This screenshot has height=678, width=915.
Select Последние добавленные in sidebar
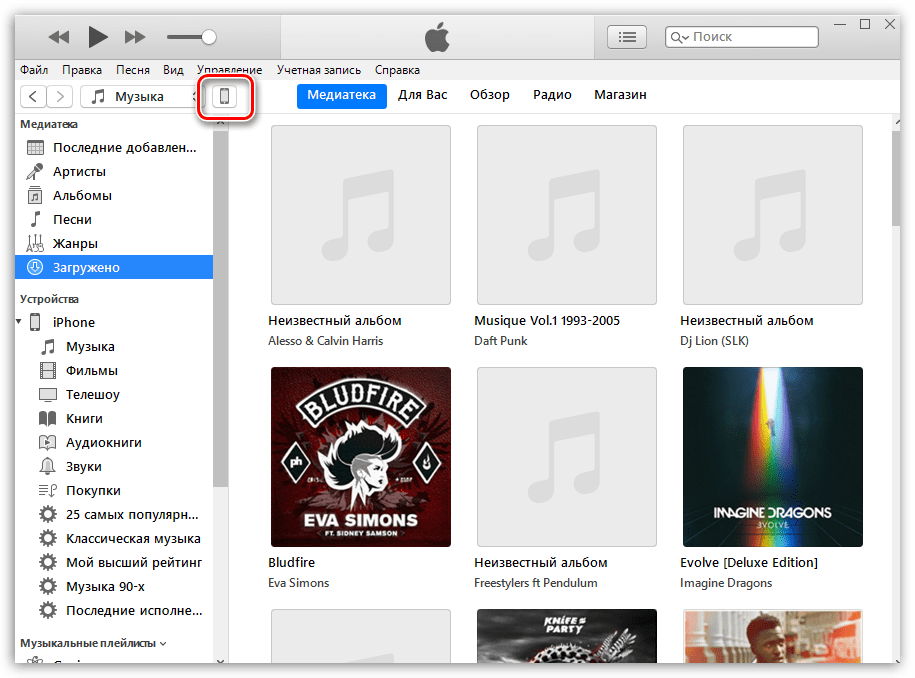click(114, 148)
